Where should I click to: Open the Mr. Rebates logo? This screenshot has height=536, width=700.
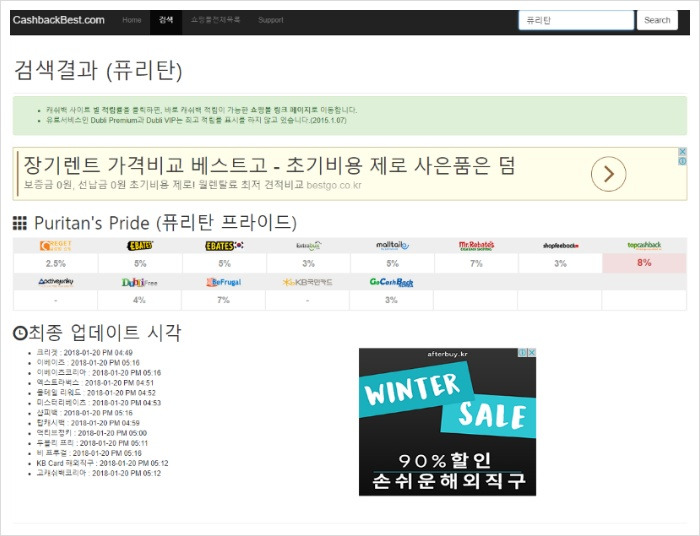476,245
